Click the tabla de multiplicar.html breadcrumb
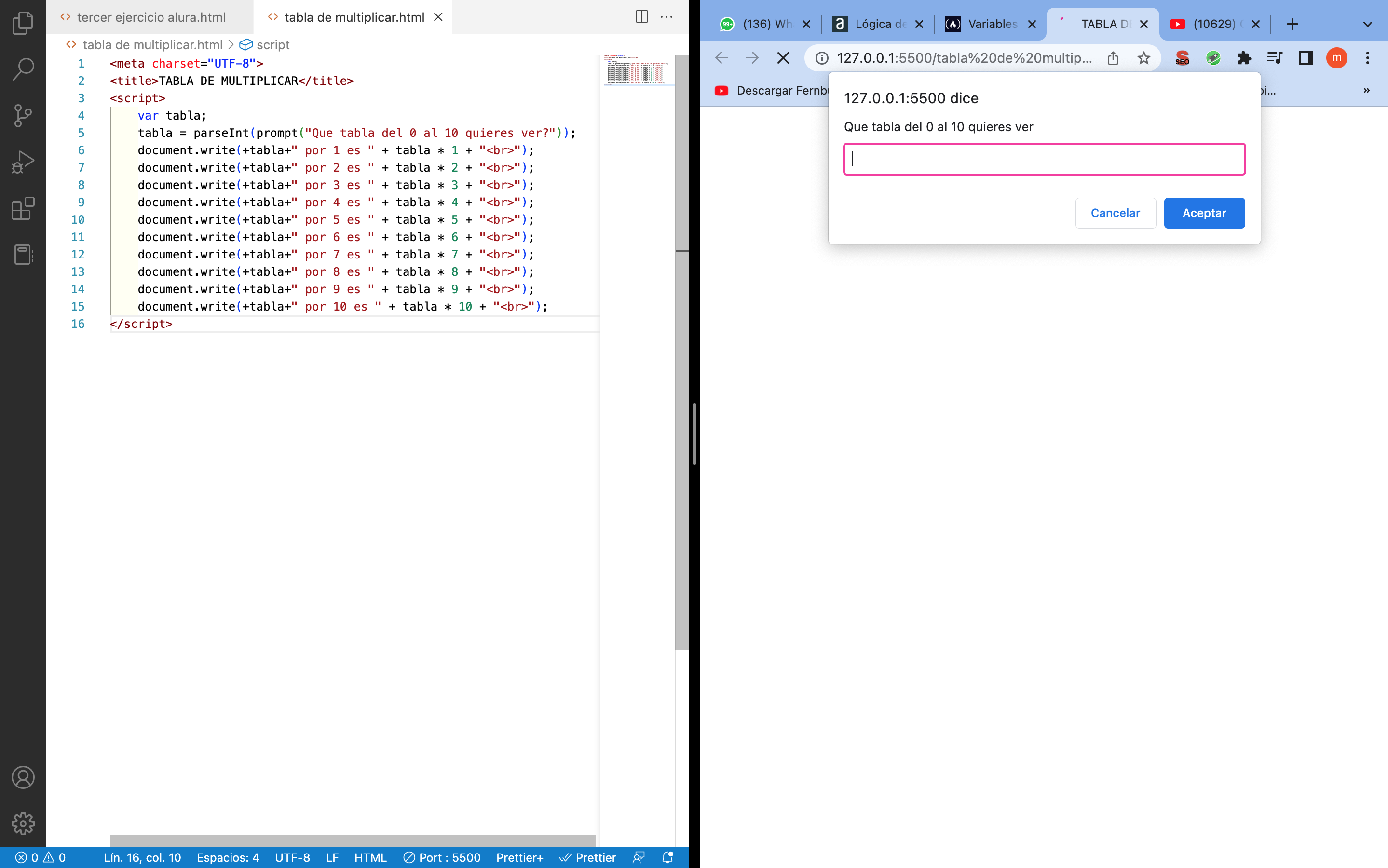Viewport: 1388px width, 868px height. (152, 45)
